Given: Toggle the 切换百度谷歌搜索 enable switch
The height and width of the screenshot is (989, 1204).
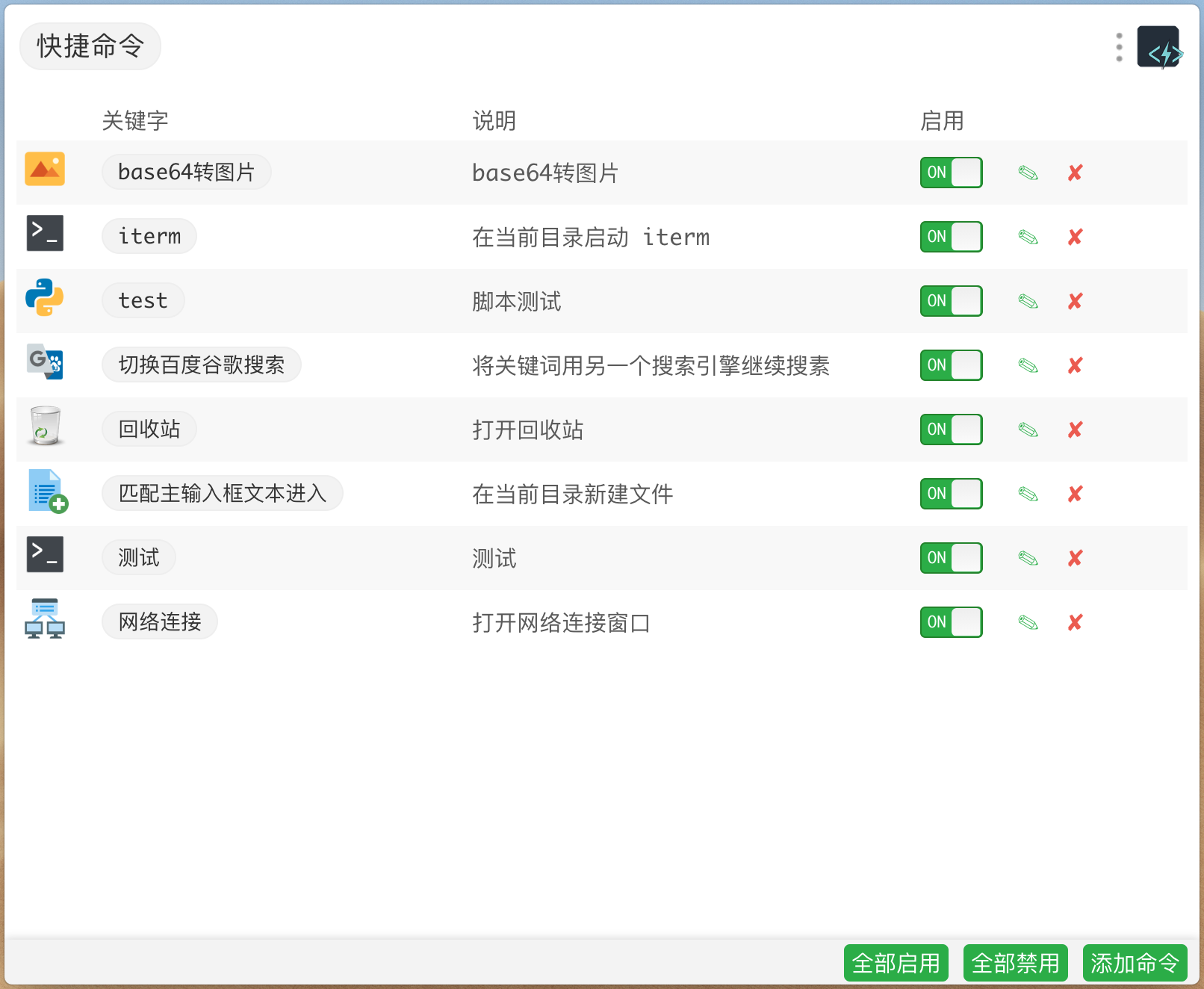Looking at the screenshot, I should coord(952,365).
